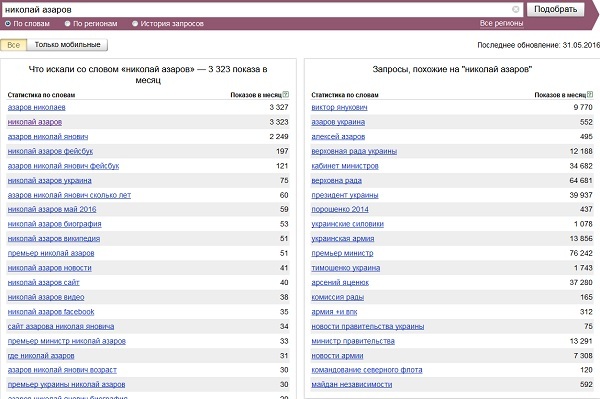Open the 'николай азаров биография' link

[x=54, y=224]
